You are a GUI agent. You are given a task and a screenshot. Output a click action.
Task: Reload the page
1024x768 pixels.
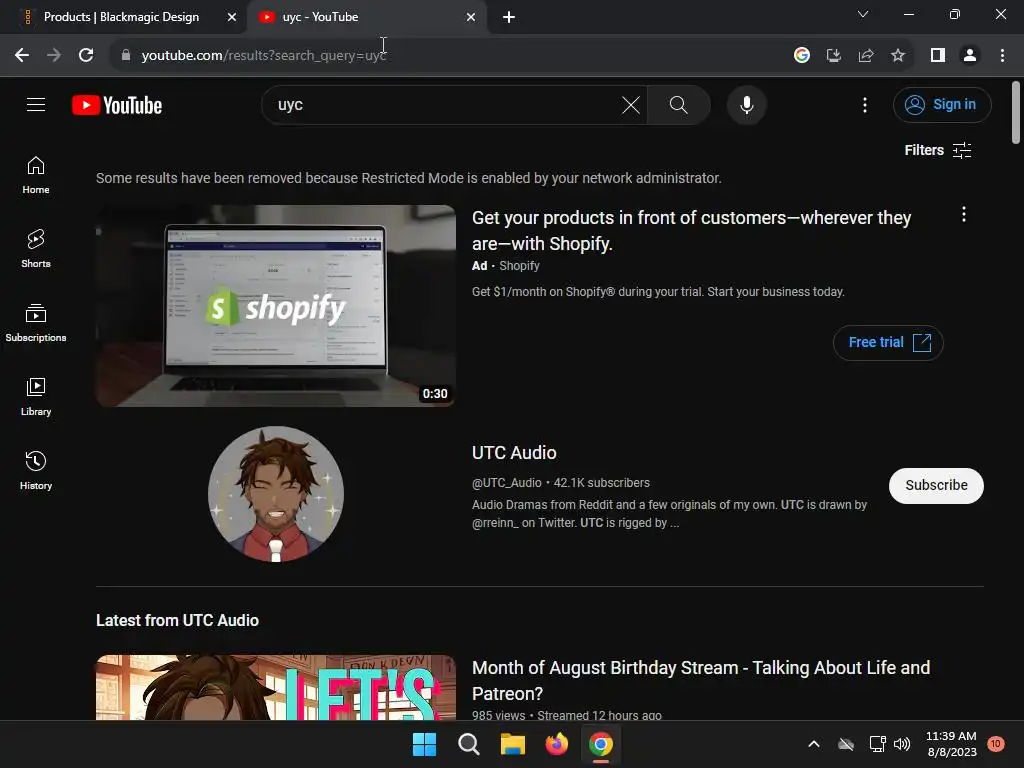click(x=86, y=55)
